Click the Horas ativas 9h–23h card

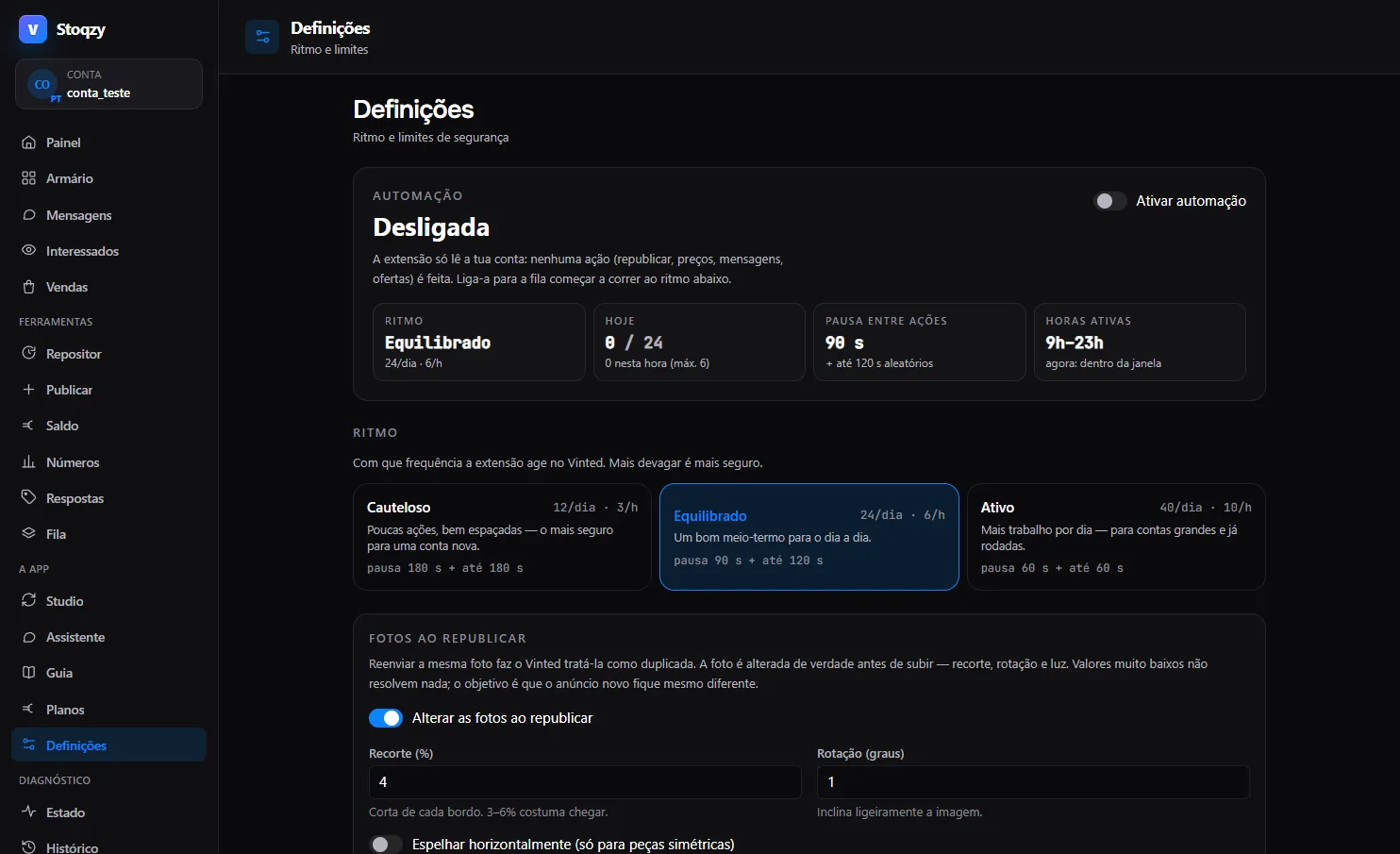click(x=1140, y=342)
